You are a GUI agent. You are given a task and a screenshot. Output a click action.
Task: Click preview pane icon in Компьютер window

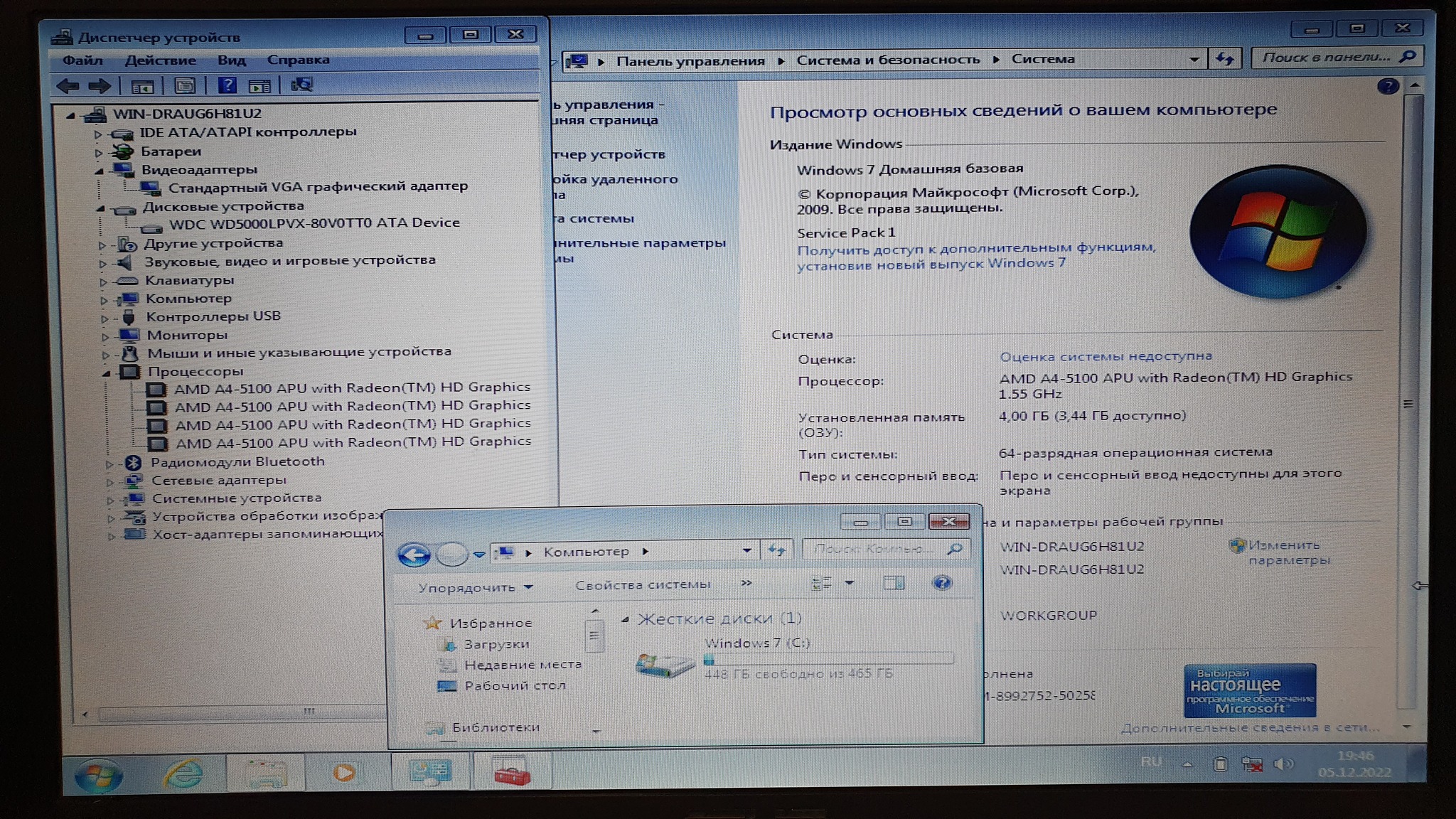(x=894, y=583)
